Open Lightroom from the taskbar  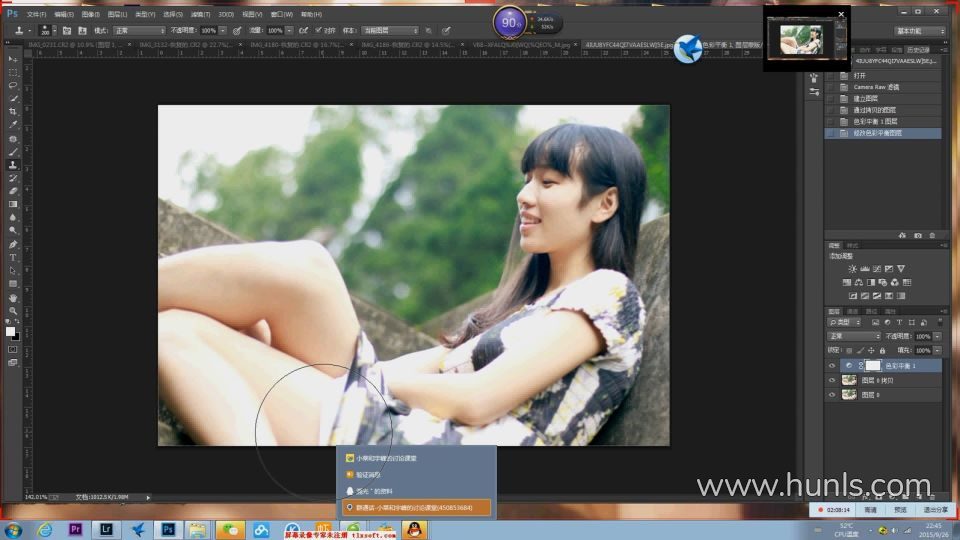coord(106,530)
